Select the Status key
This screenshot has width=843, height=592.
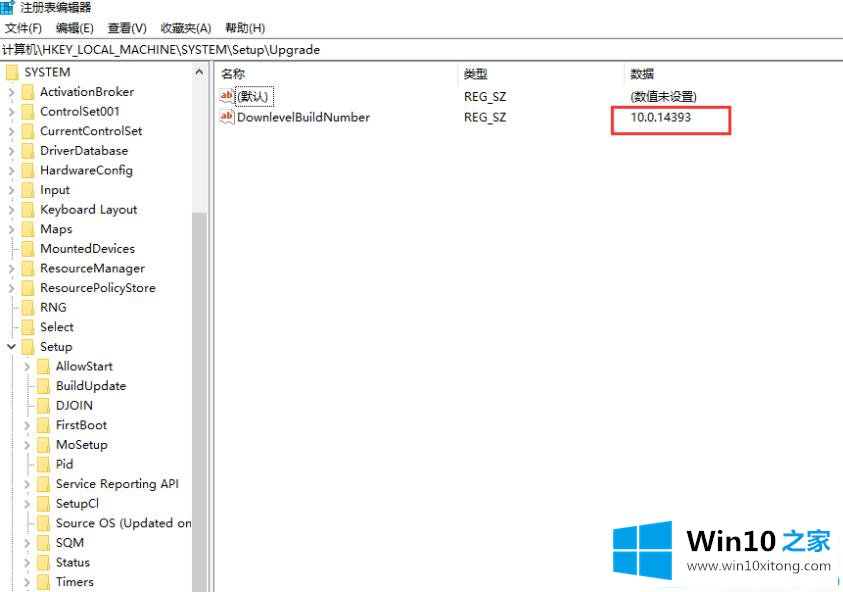click(x=73, y=562)
